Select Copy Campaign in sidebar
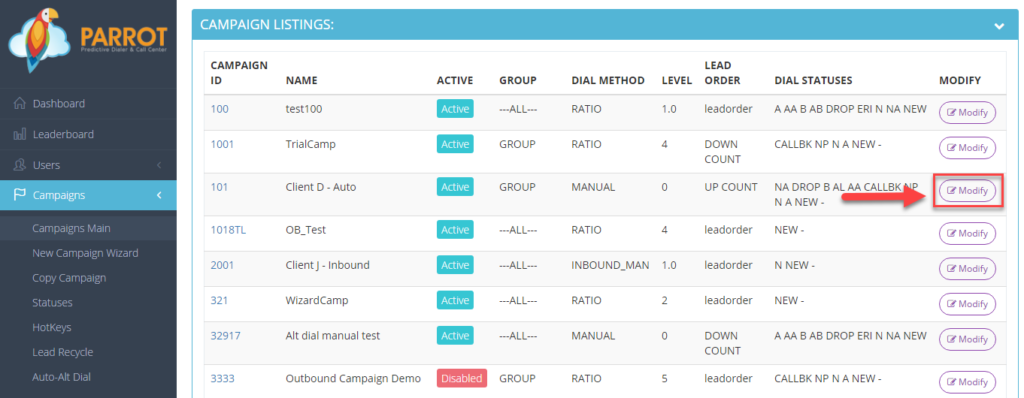The height and width of the screenshot is (398, 1024). click(69, 278)
